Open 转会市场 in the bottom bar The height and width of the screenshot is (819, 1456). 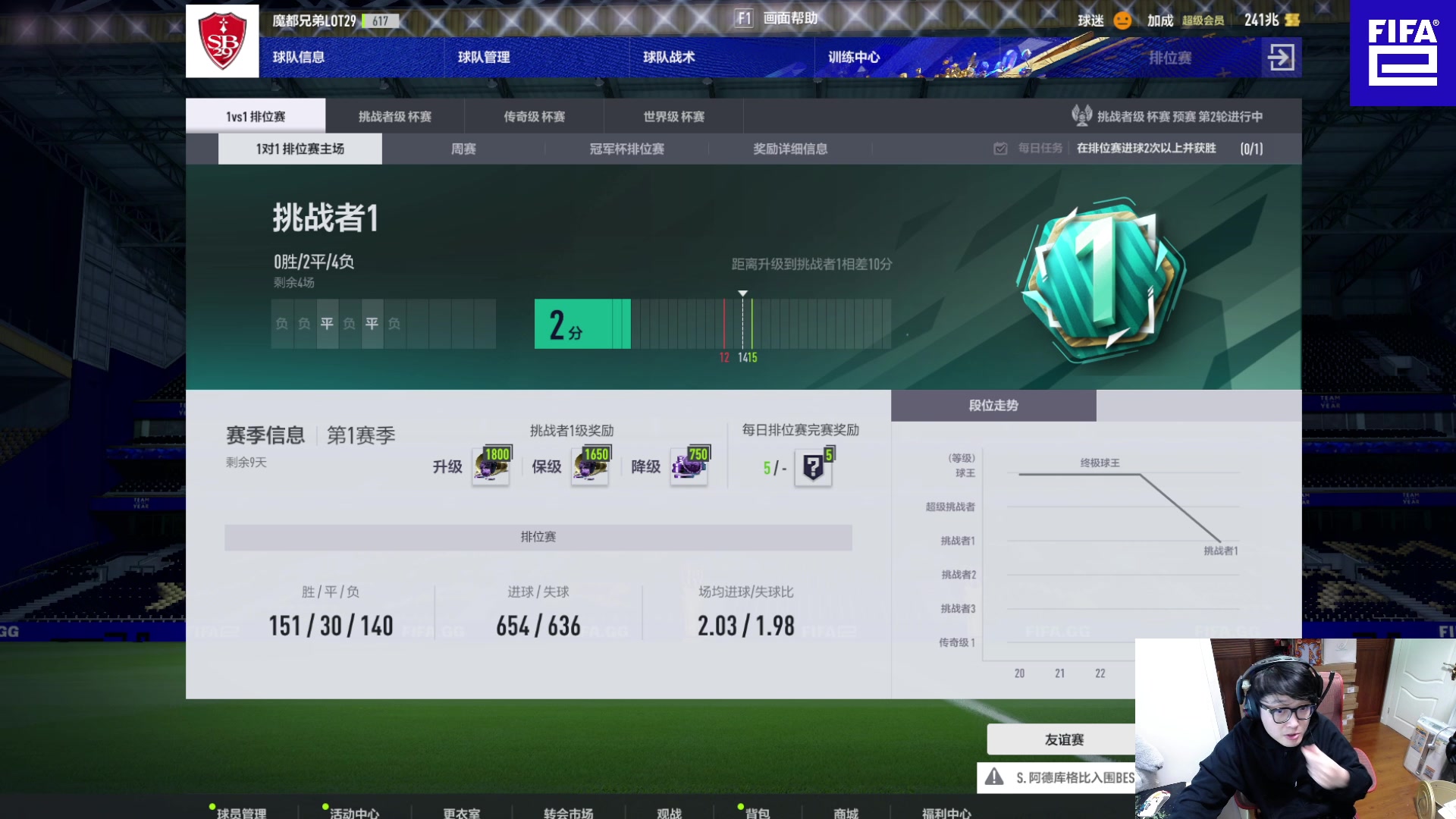[x=568, y=813]
